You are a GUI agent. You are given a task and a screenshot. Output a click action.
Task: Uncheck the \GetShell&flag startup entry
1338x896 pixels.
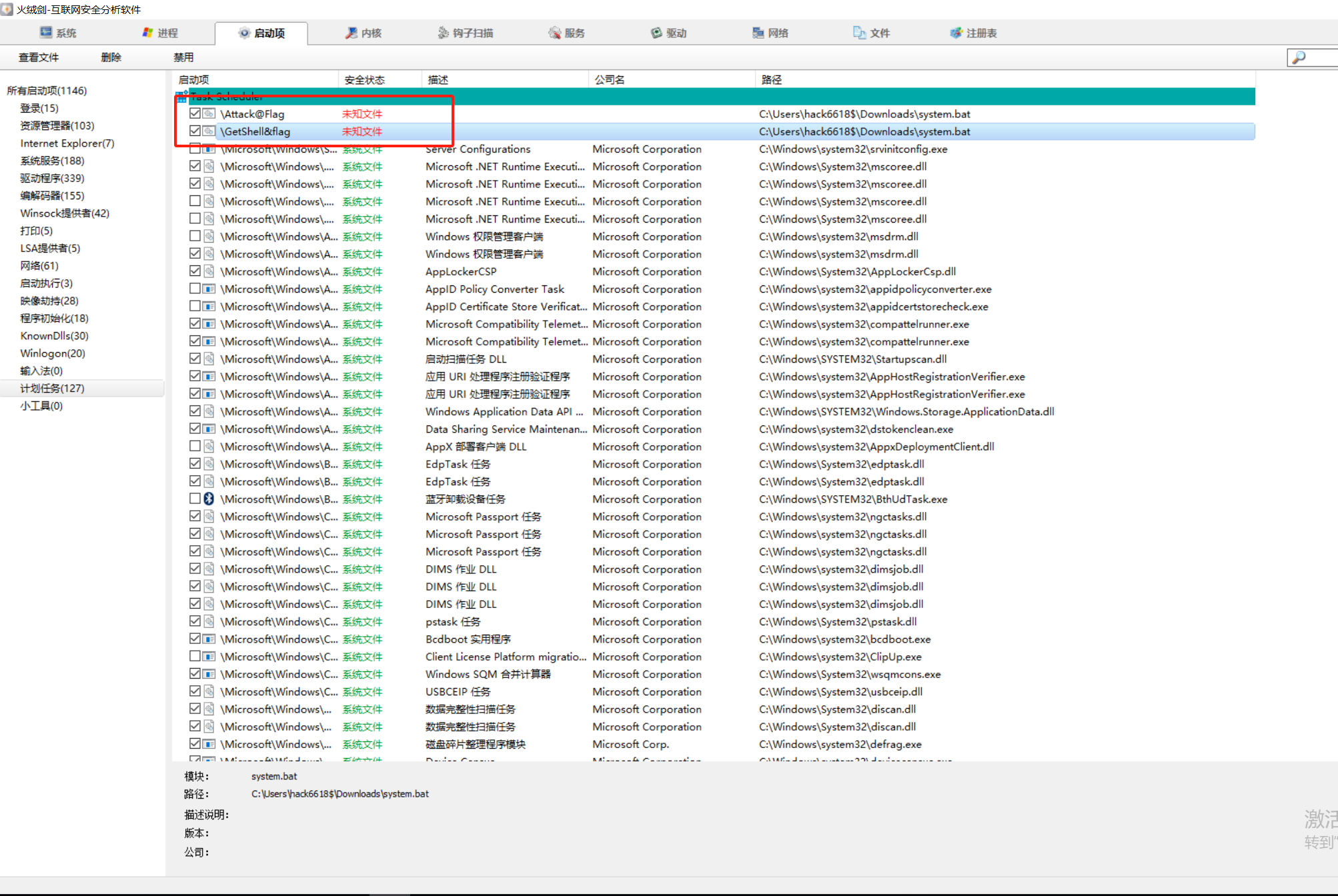(195, 131)
